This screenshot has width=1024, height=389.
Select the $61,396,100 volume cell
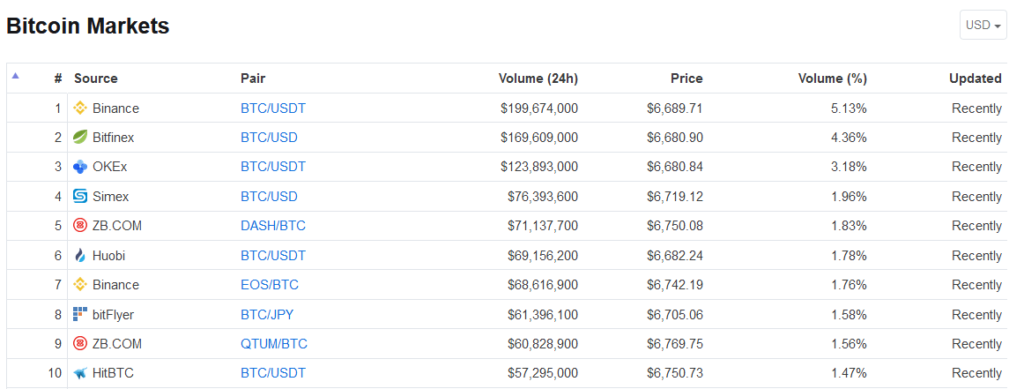click(543, 314)
